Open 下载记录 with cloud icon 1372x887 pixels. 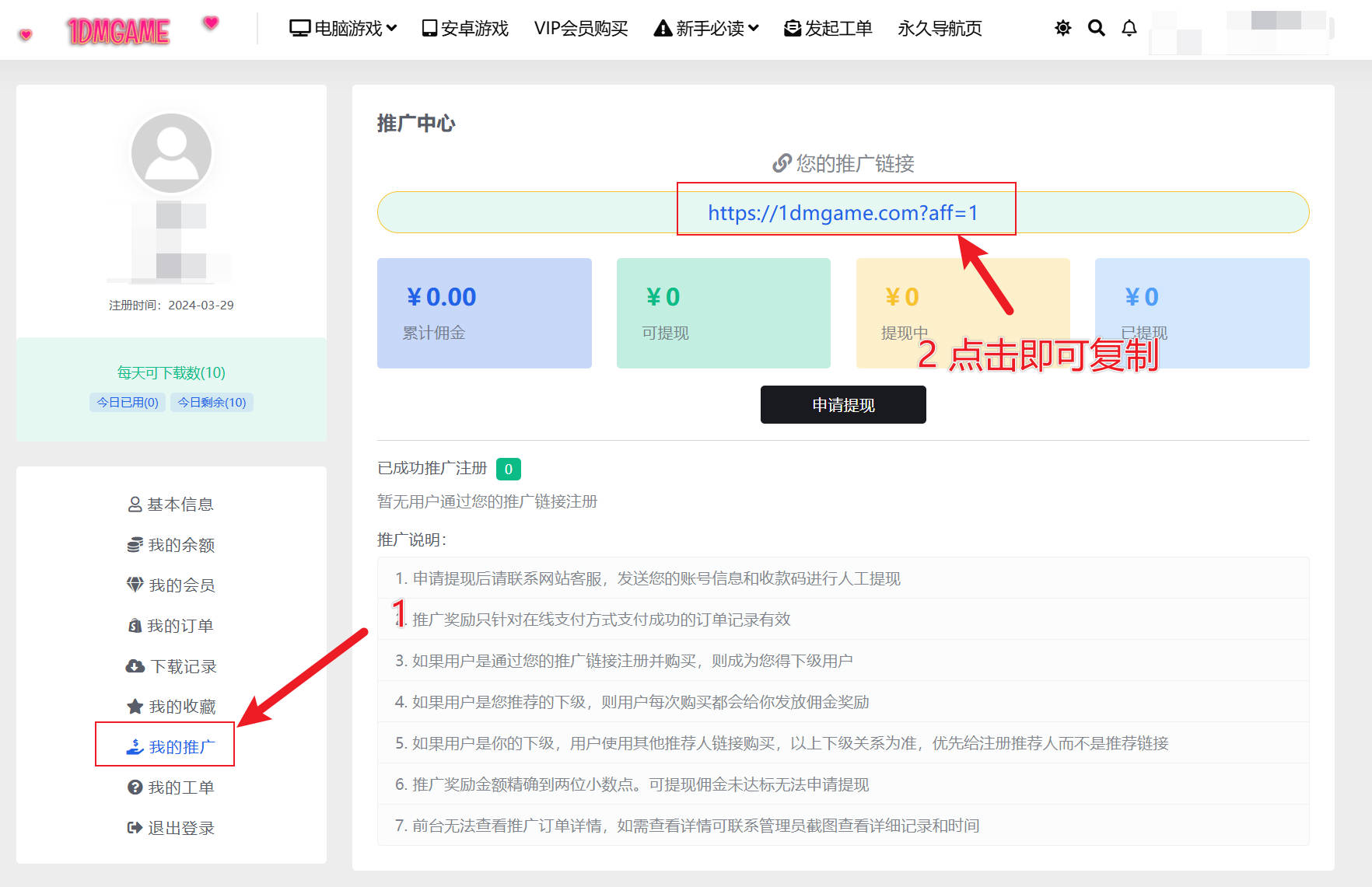point(171,666)
